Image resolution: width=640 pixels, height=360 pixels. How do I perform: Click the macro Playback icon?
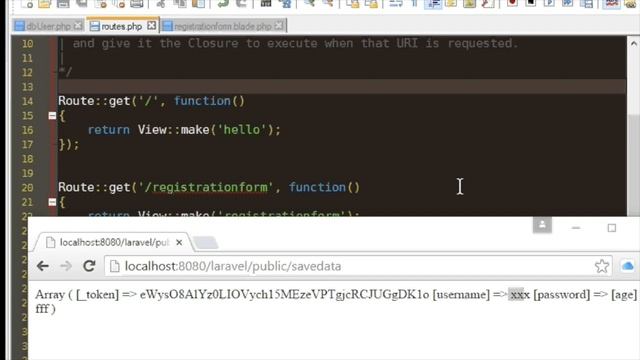point(549,3)
